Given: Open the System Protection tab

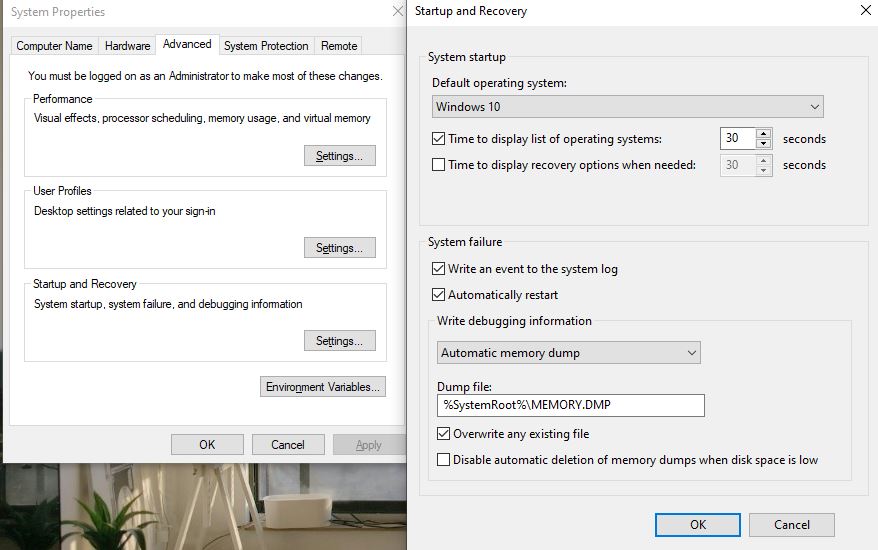Looking at the screenshot, I should (266, 46).
